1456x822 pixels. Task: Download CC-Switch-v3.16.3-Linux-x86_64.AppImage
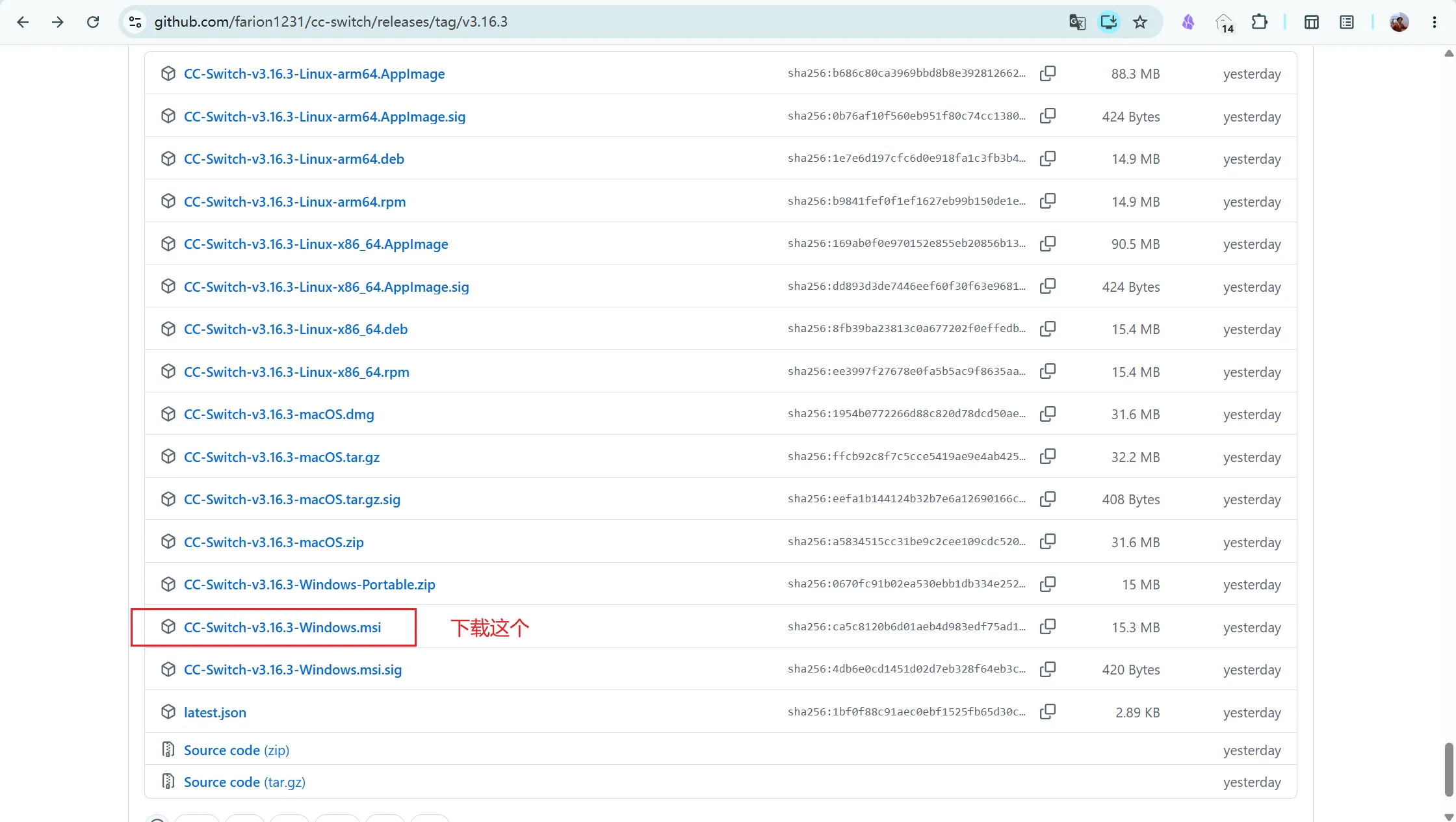point(316,244)
